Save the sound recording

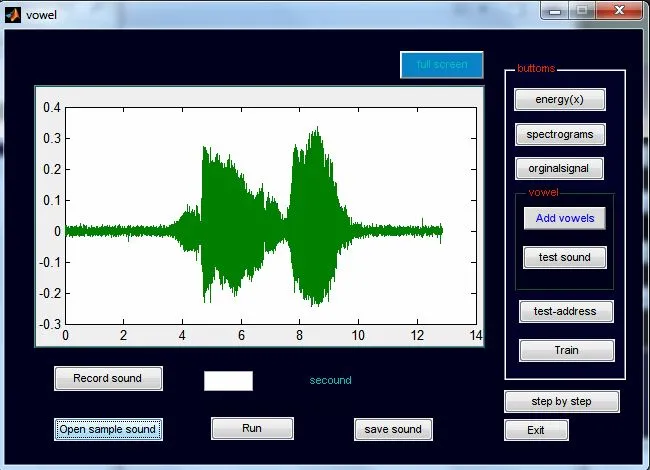393,429
